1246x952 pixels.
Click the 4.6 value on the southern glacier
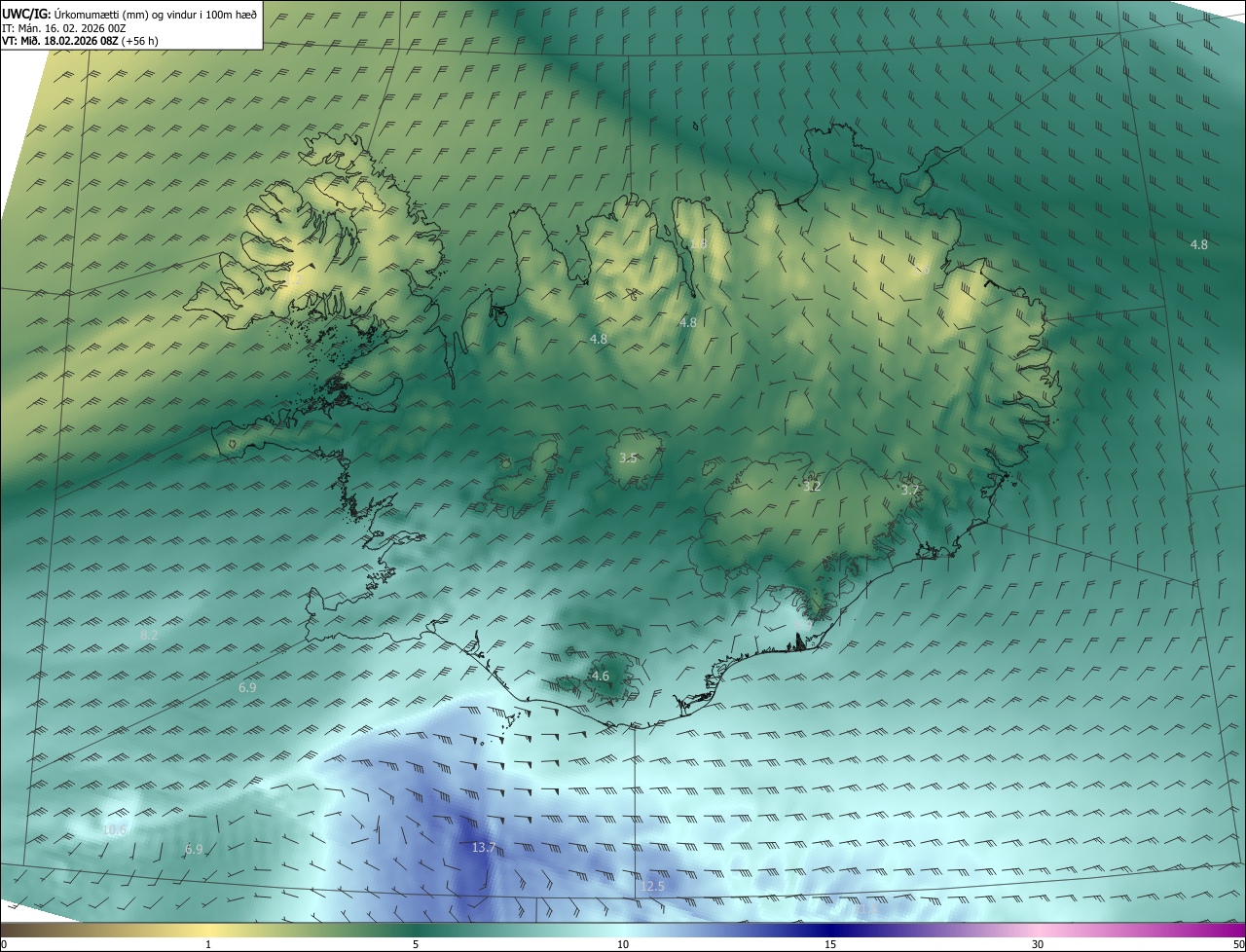coord(601,676)
